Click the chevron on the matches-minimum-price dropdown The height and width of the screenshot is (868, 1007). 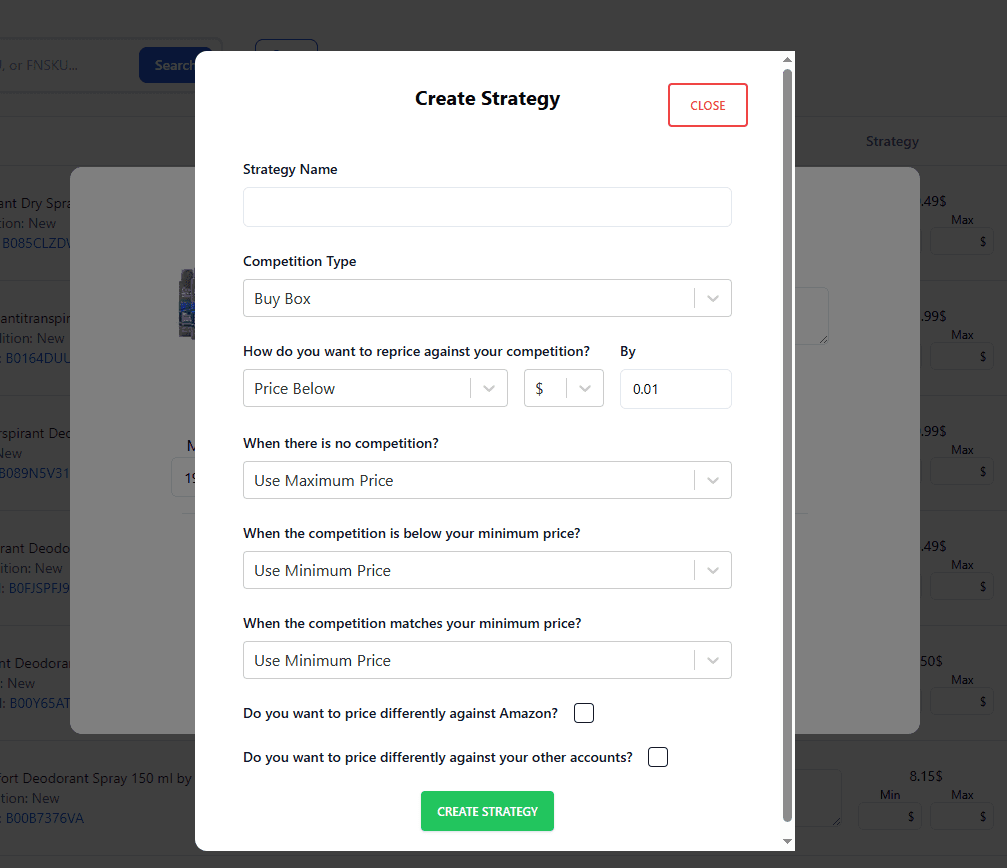pyautogui.click(x=712, y=660)
